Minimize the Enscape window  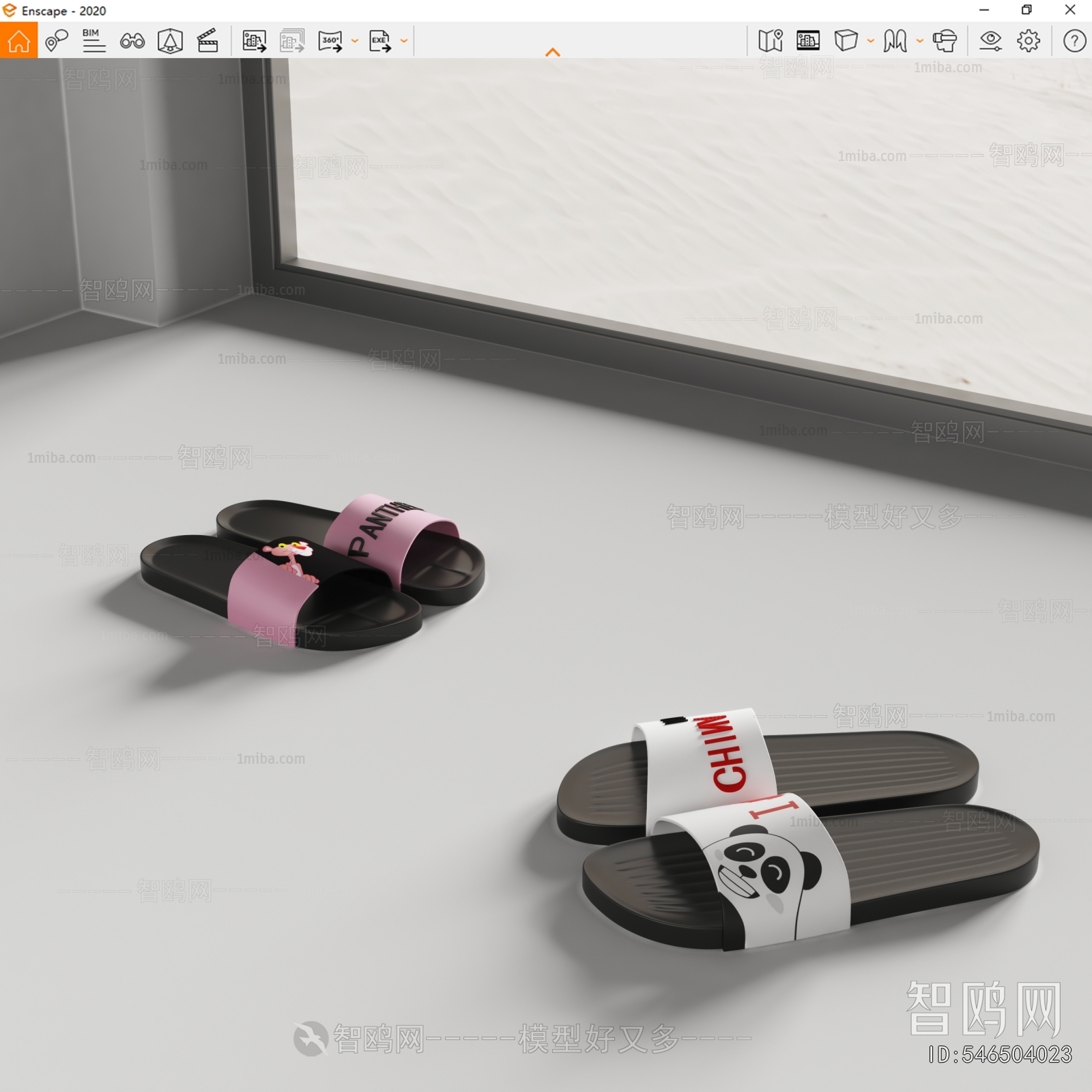pyautogui.click(x=984, y=10)
